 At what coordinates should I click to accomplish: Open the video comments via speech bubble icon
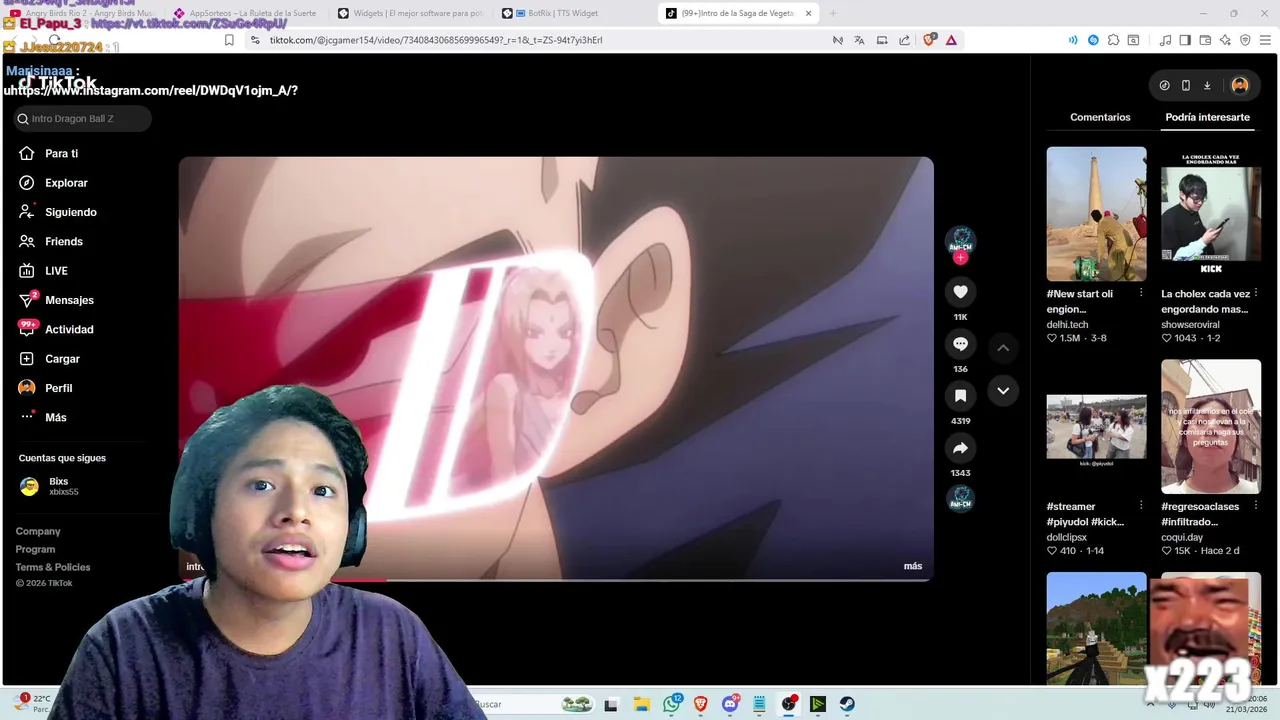click(x=960, y=344)
